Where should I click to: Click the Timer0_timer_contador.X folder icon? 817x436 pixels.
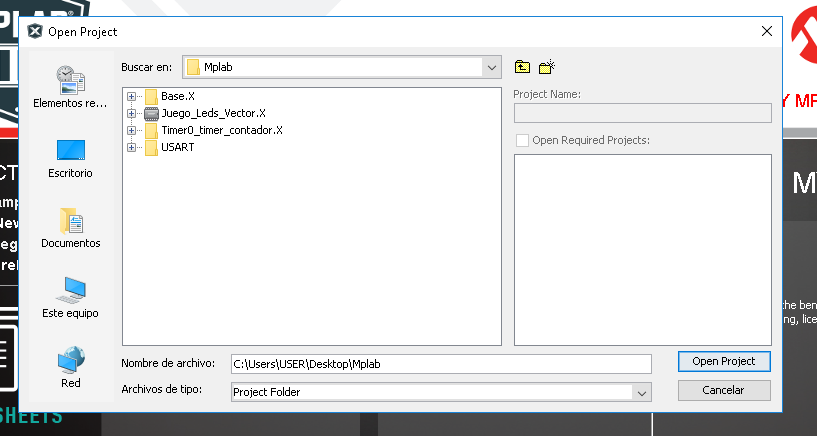tap(151, 130)
